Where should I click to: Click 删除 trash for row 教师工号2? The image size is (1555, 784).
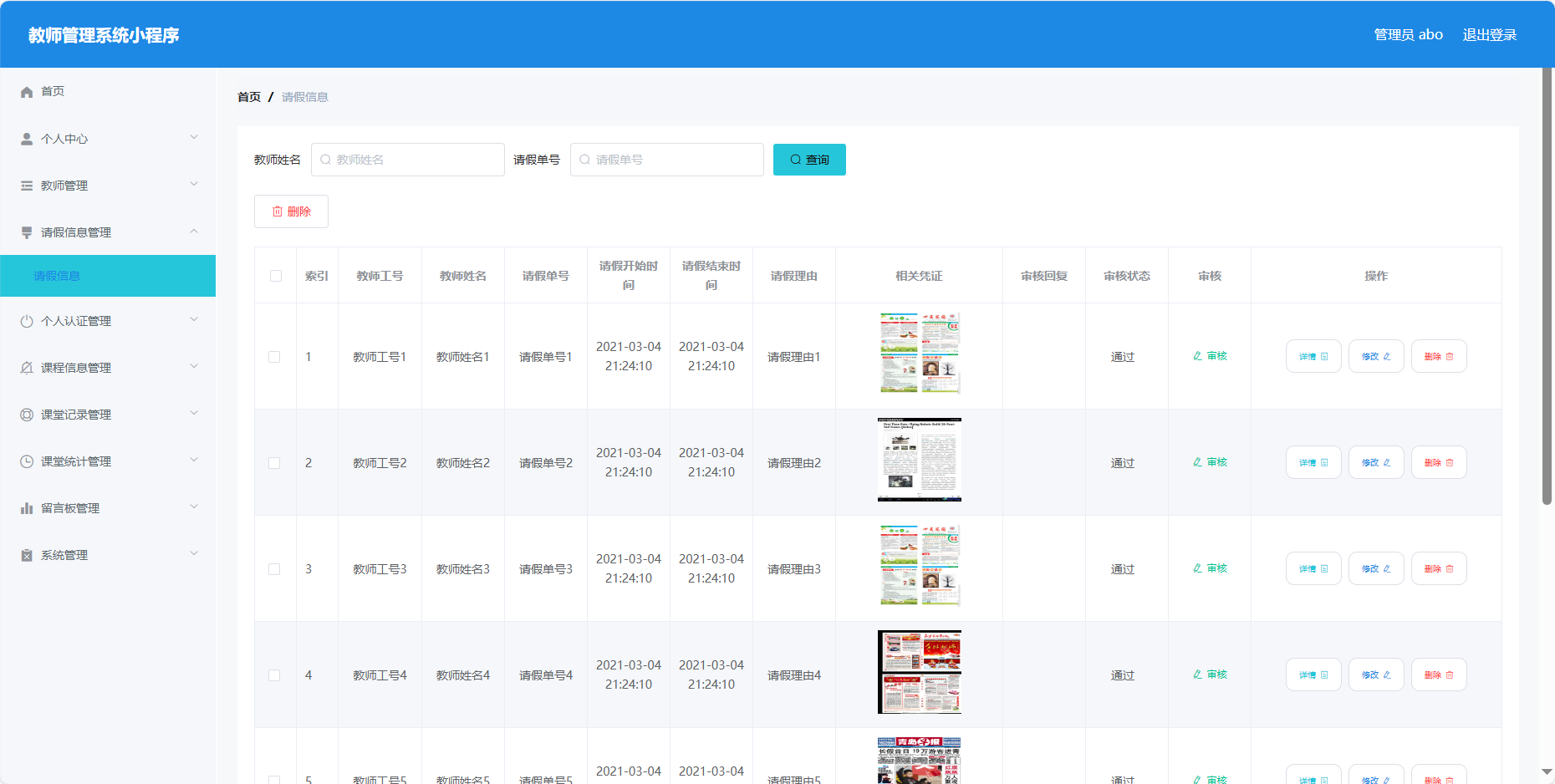(1439, 462)
